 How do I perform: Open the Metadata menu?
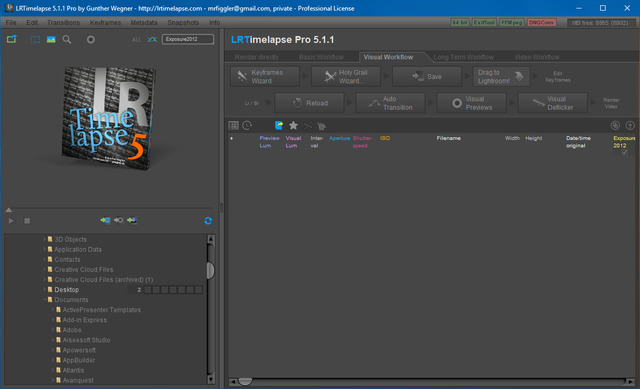(144, 22)
